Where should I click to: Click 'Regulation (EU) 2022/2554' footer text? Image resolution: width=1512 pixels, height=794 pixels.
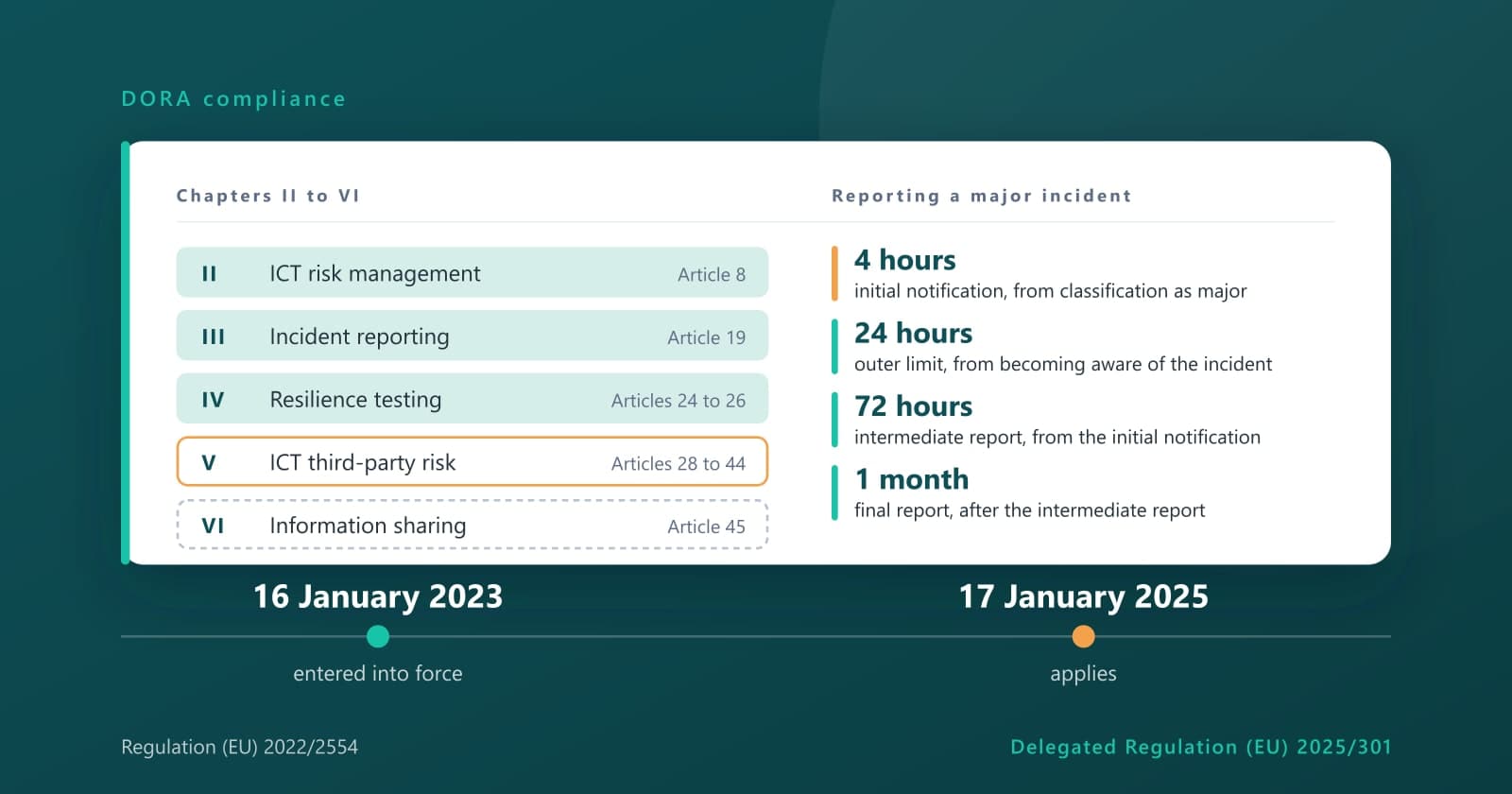[x=240, y=747]
